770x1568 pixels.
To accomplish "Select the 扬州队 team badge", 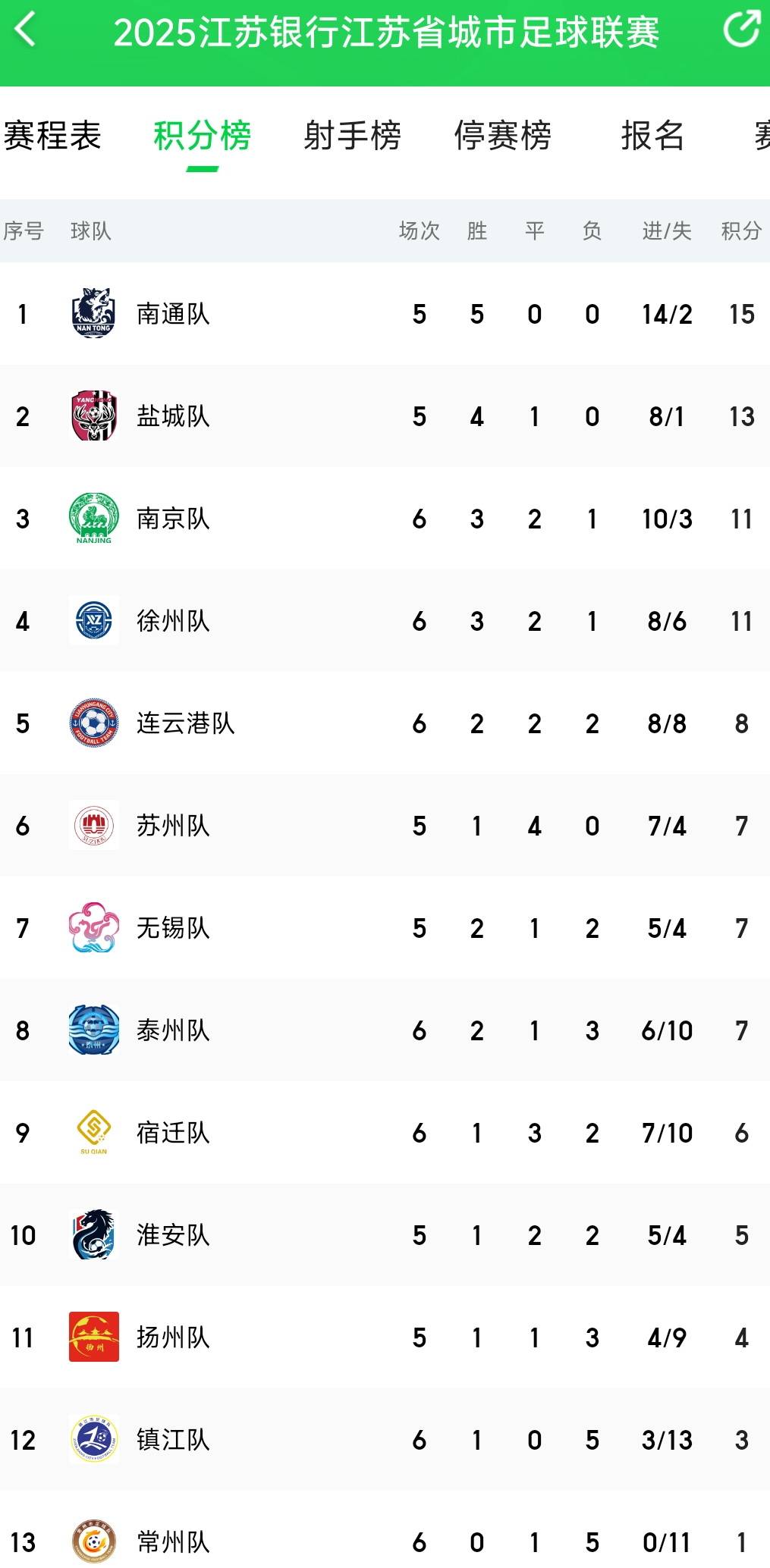I will [x=93, y=1338].
